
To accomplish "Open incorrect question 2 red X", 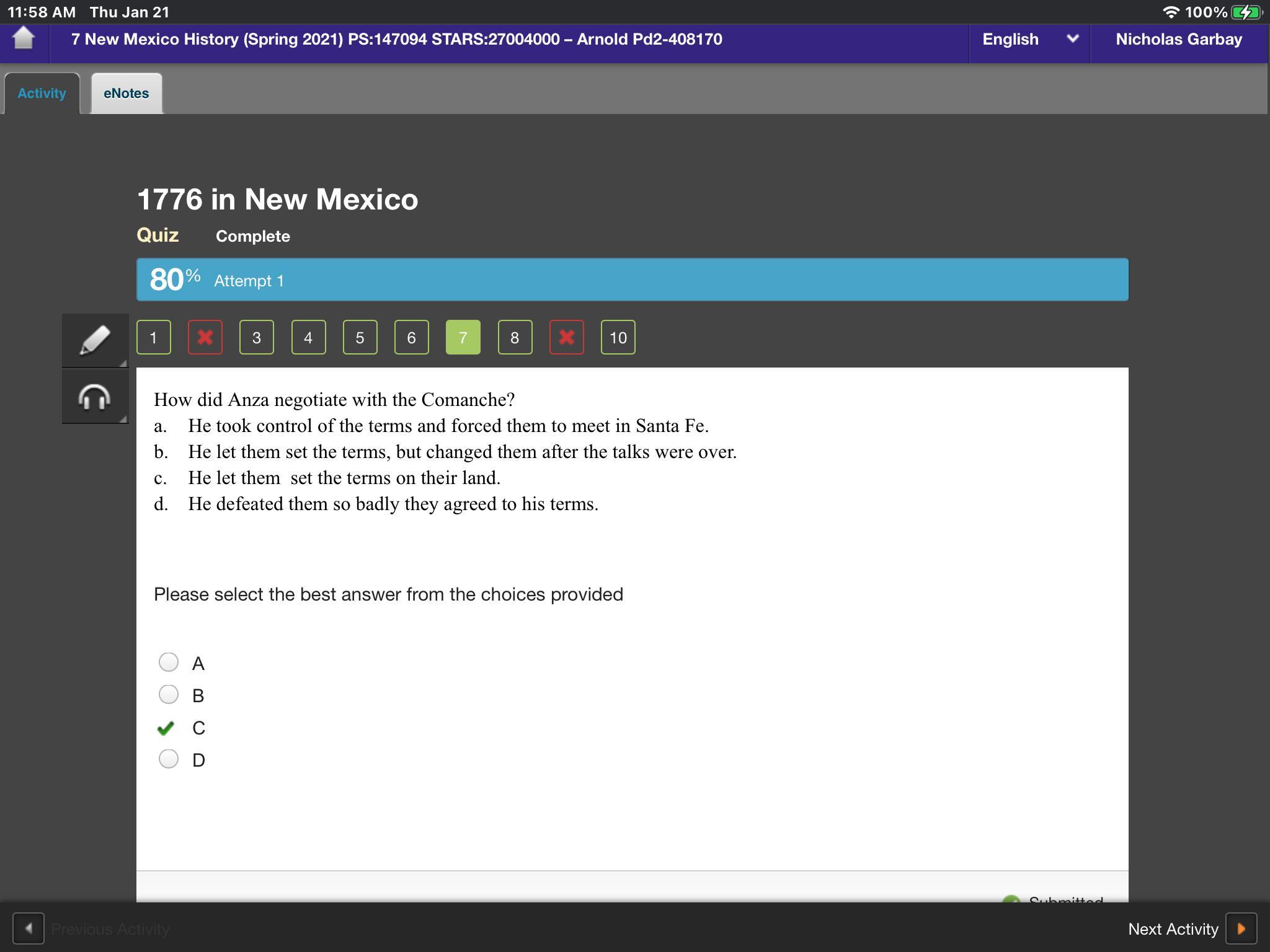I will point(205,337).
